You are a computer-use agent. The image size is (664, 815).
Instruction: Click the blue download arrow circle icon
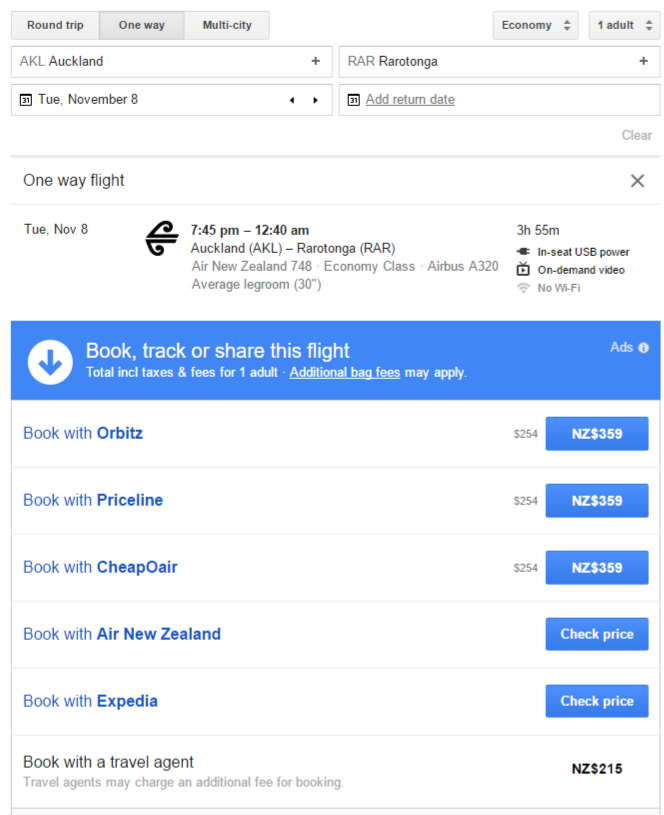(x=50, y=362)
